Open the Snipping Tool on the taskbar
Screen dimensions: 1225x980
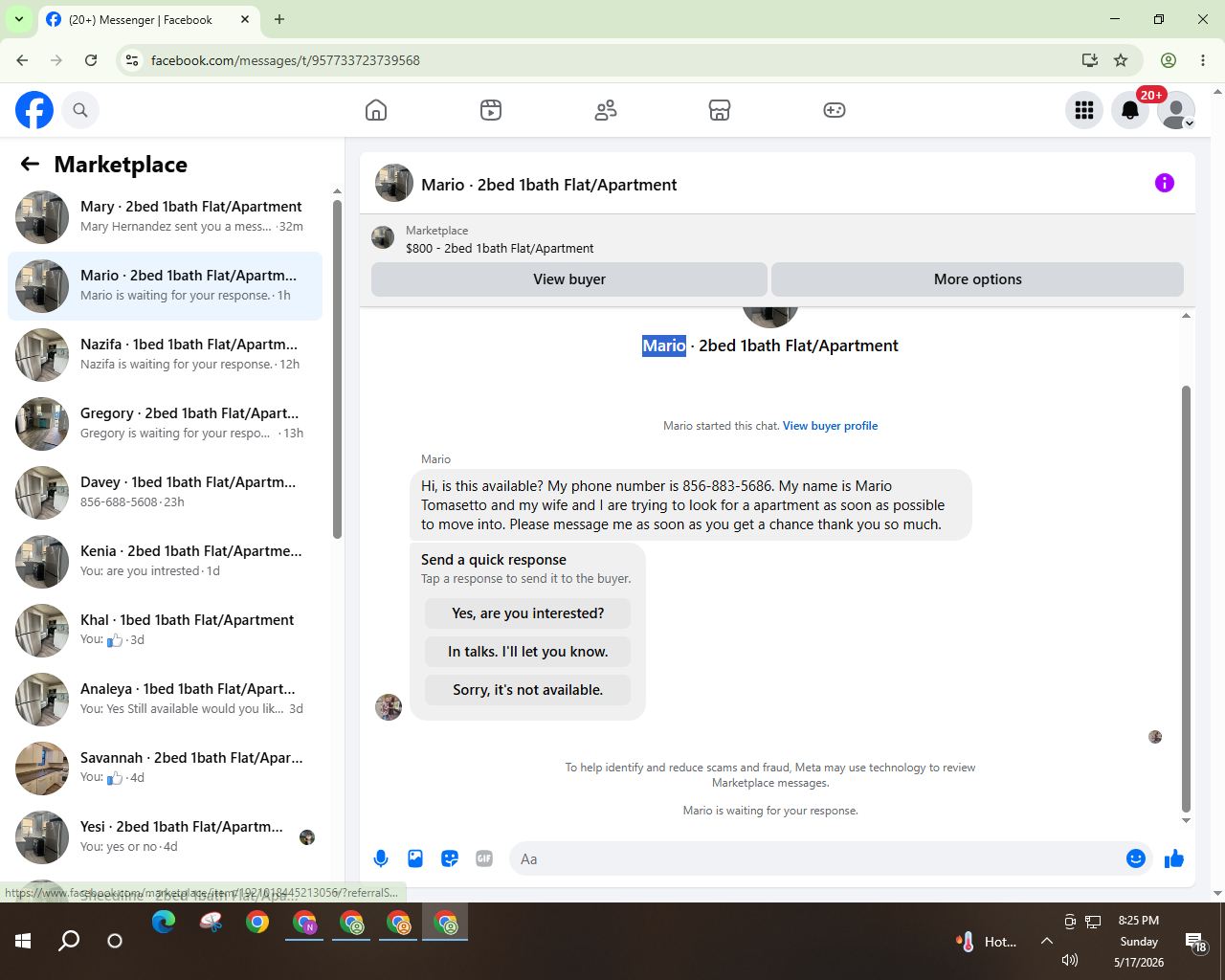211,922
